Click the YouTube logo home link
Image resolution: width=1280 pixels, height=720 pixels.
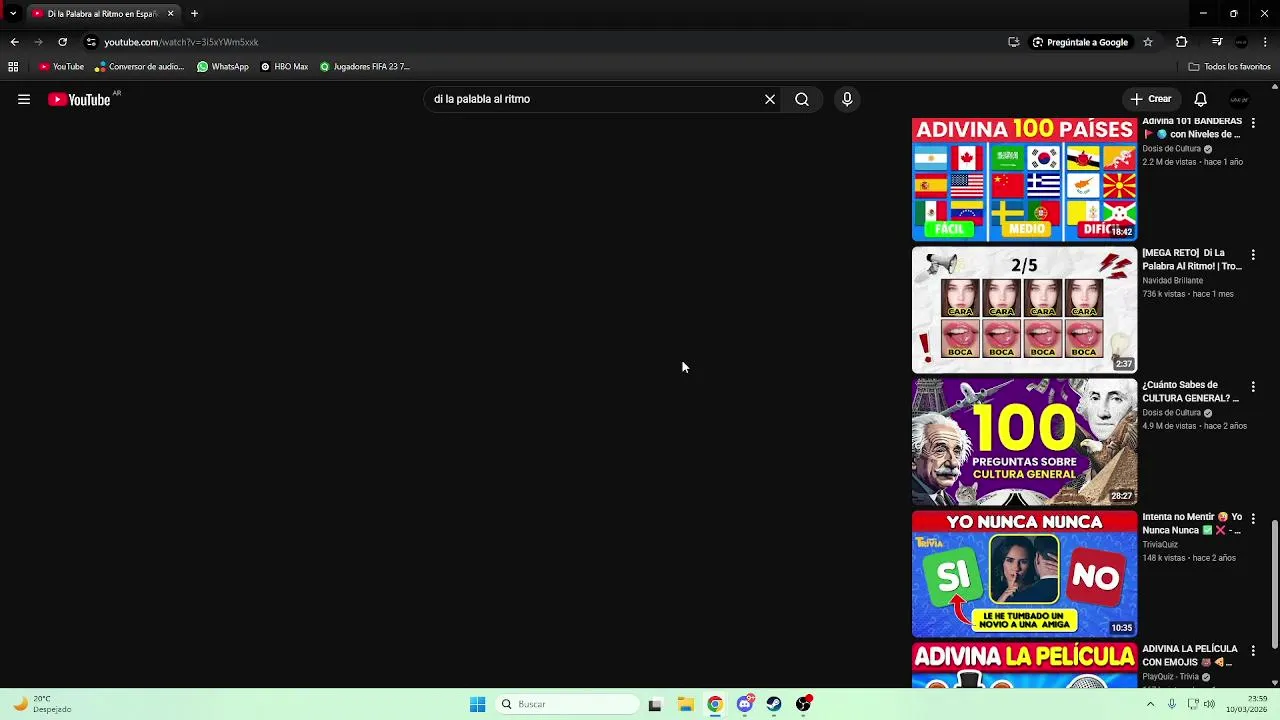(79, 99)
